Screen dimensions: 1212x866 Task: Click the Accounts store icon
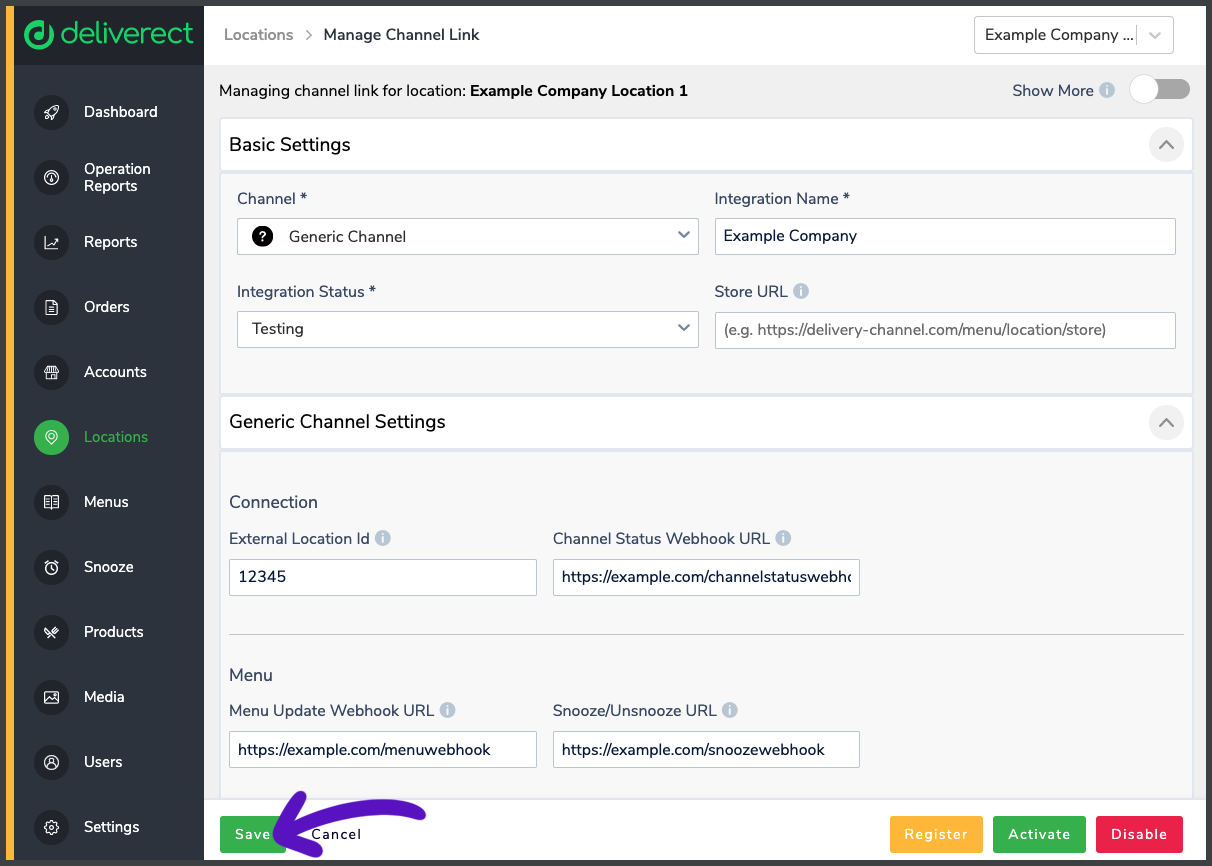[x=51, y=372]
